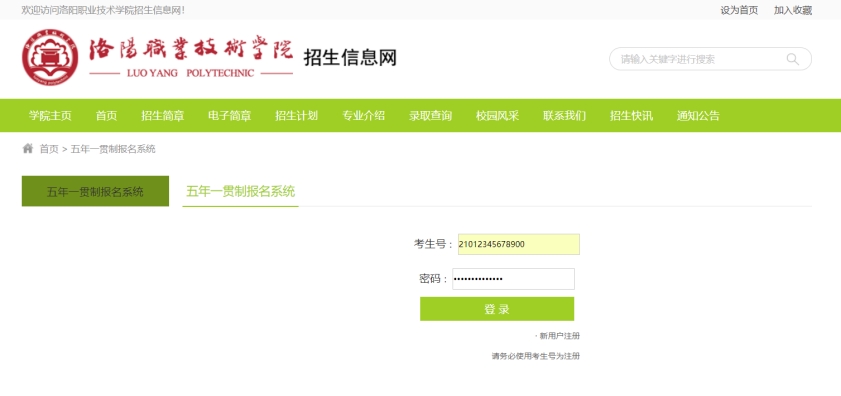The width and height of the screenshot is (841, 396).
Task: Focus the 密码 password field
Action: tap(513, 279)
